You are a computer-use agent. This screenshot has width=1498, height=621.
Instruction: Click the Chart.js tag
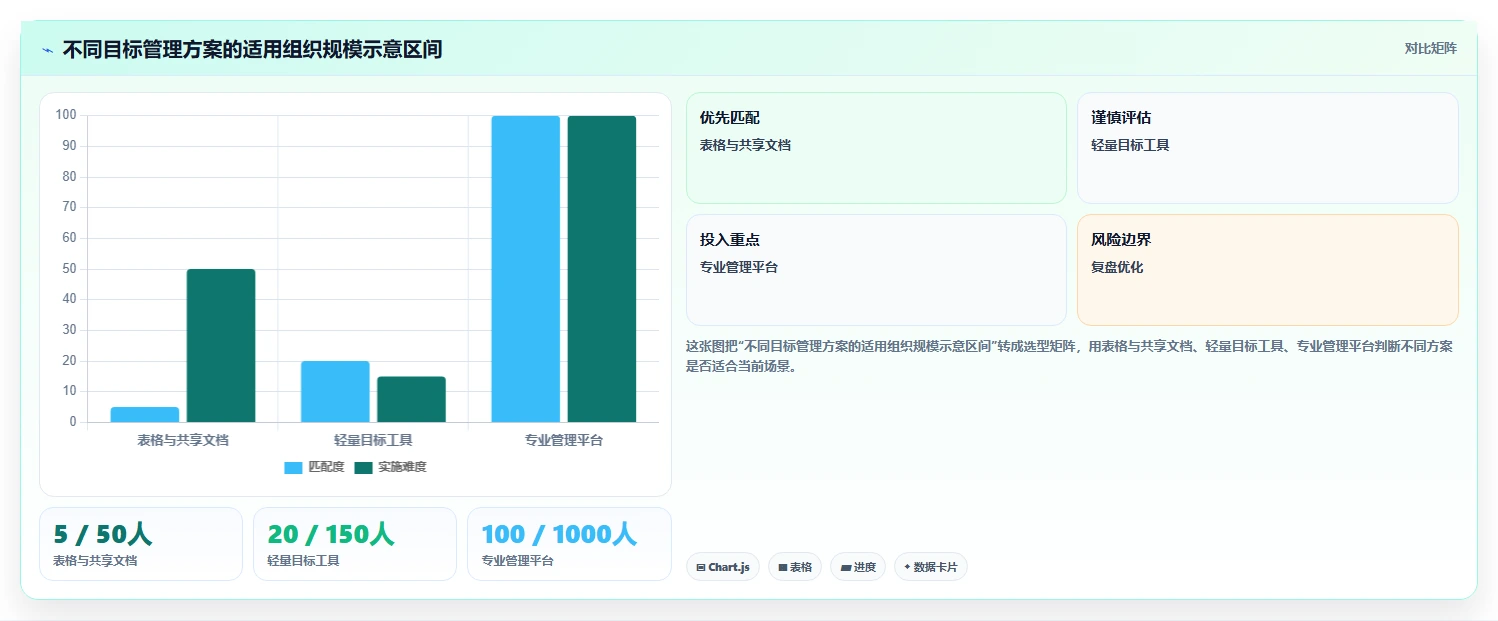tap(723, 567)
